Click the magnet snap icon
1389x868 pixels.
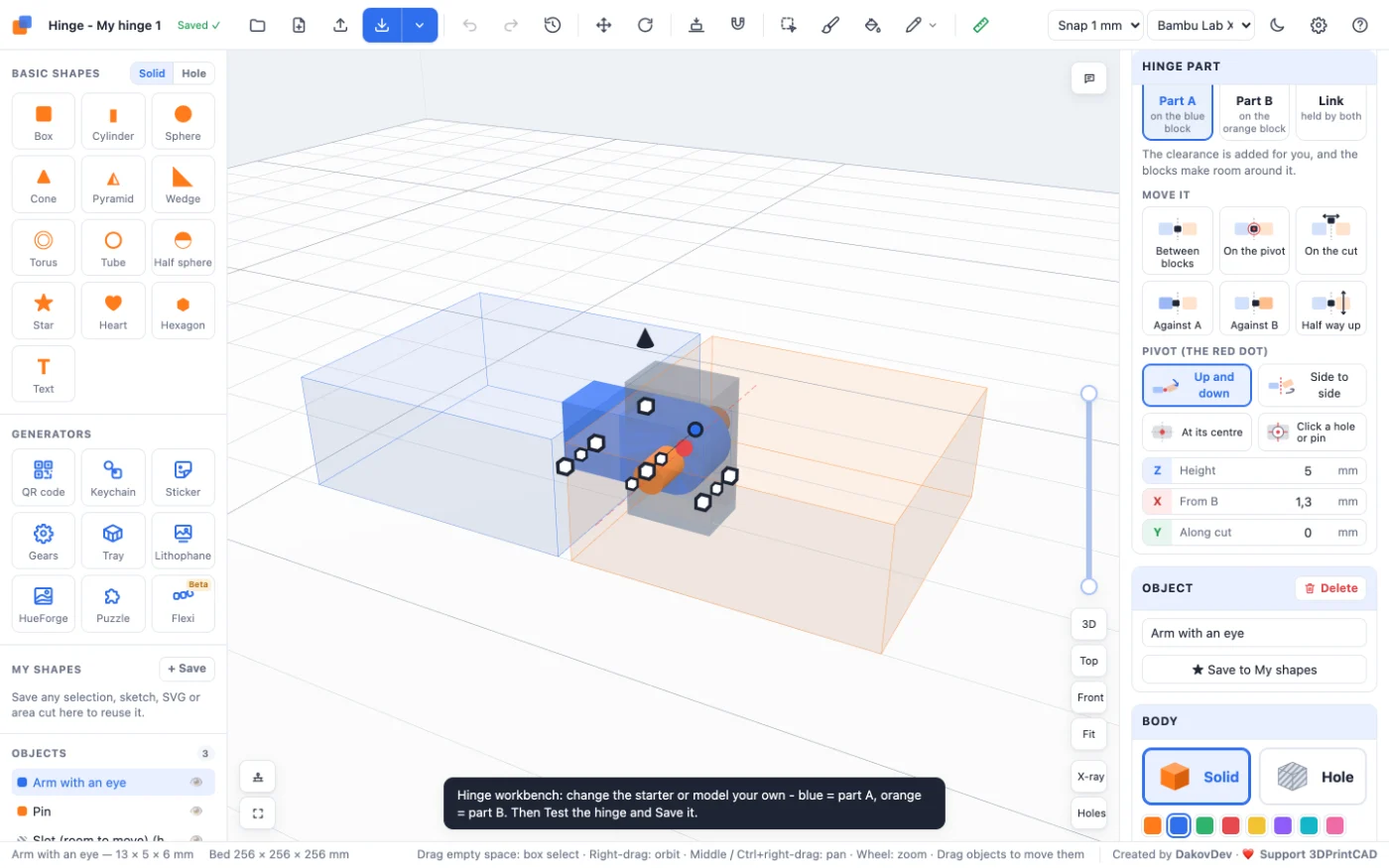tap(738, 26)
